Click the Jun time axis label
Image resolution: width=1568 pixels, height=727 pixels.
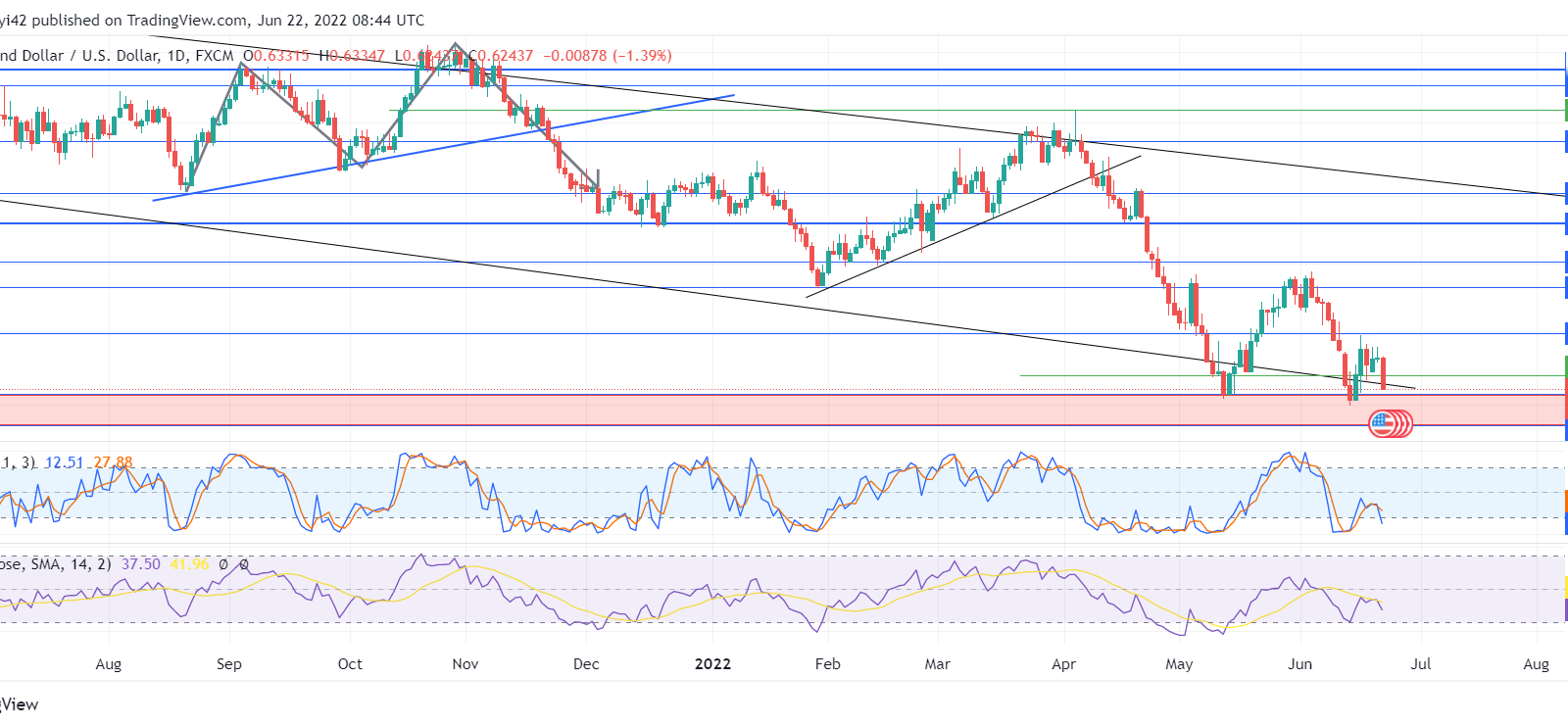tap(1299, 664)
